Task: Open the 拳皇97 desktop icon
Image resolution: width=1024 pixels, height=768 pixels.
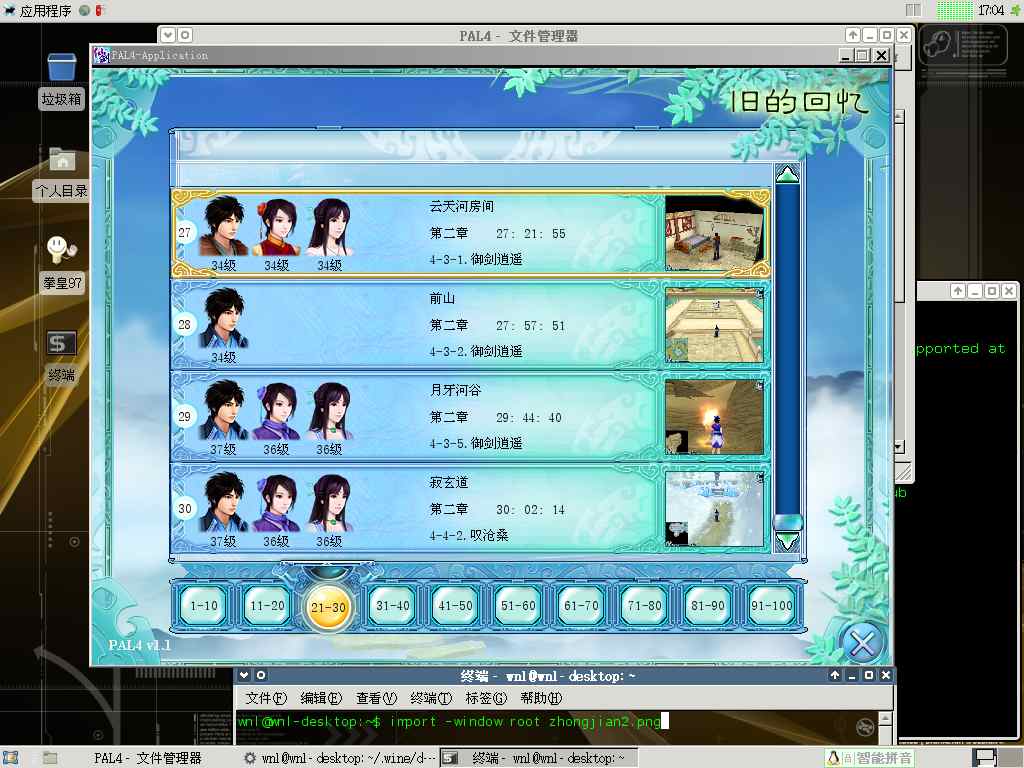Action: point(62,264)
